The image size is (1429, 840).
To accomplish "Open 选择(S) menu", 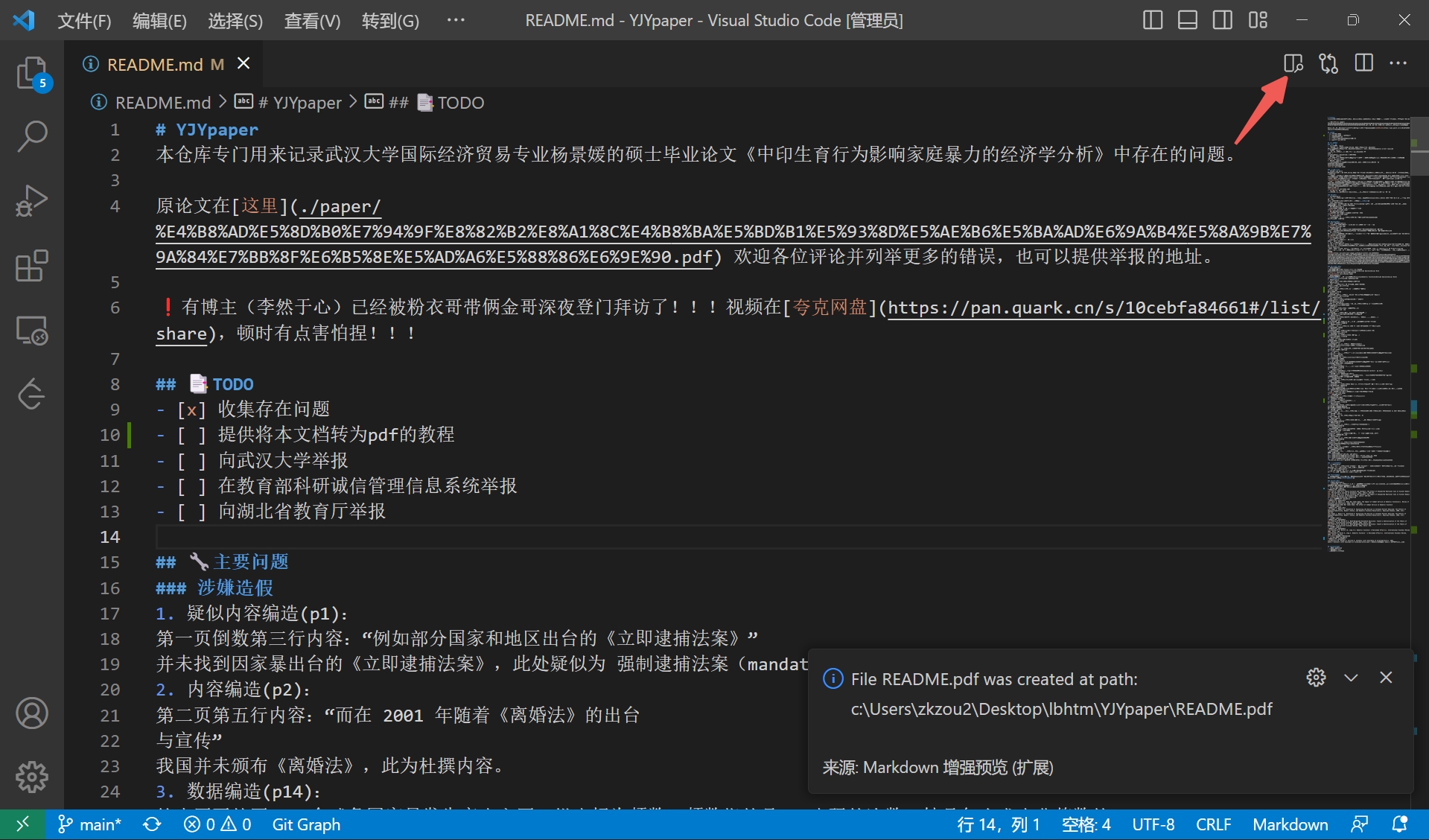I will [235, 20].
